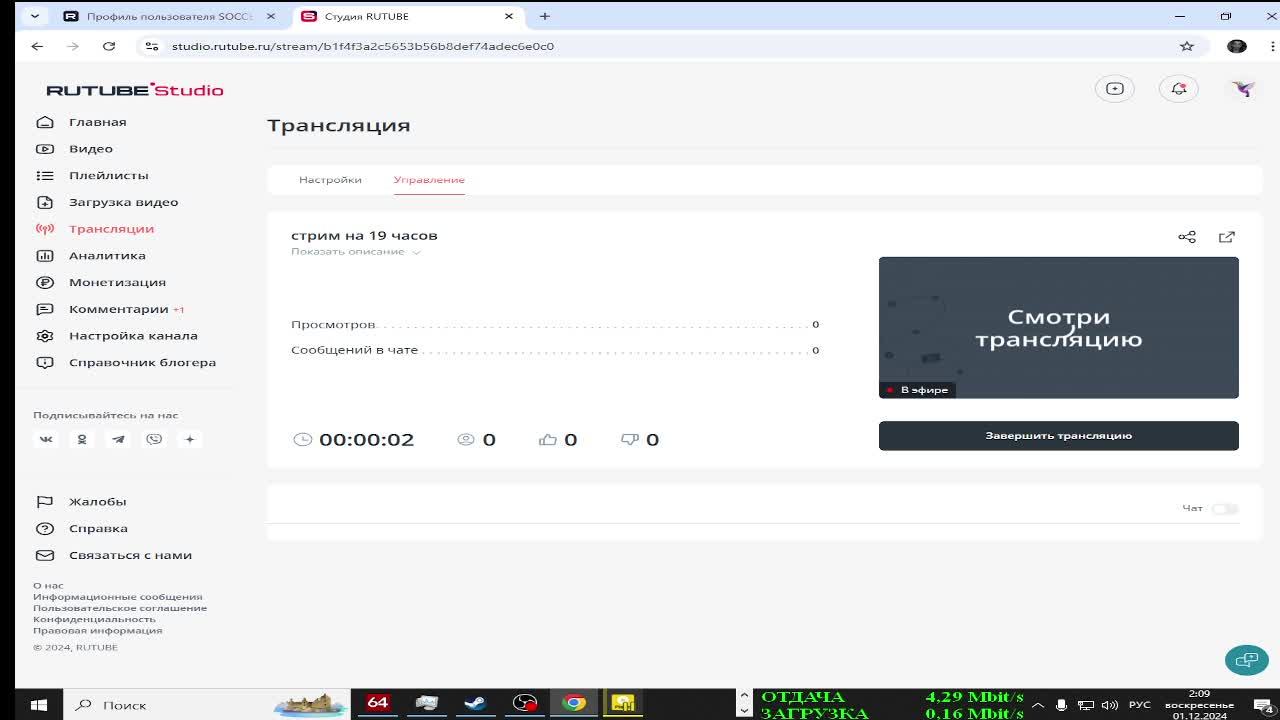This screenshot has width=1280, height=720.
Task: Click the Плейлисты list icon
Action: (x=45, y=175)
